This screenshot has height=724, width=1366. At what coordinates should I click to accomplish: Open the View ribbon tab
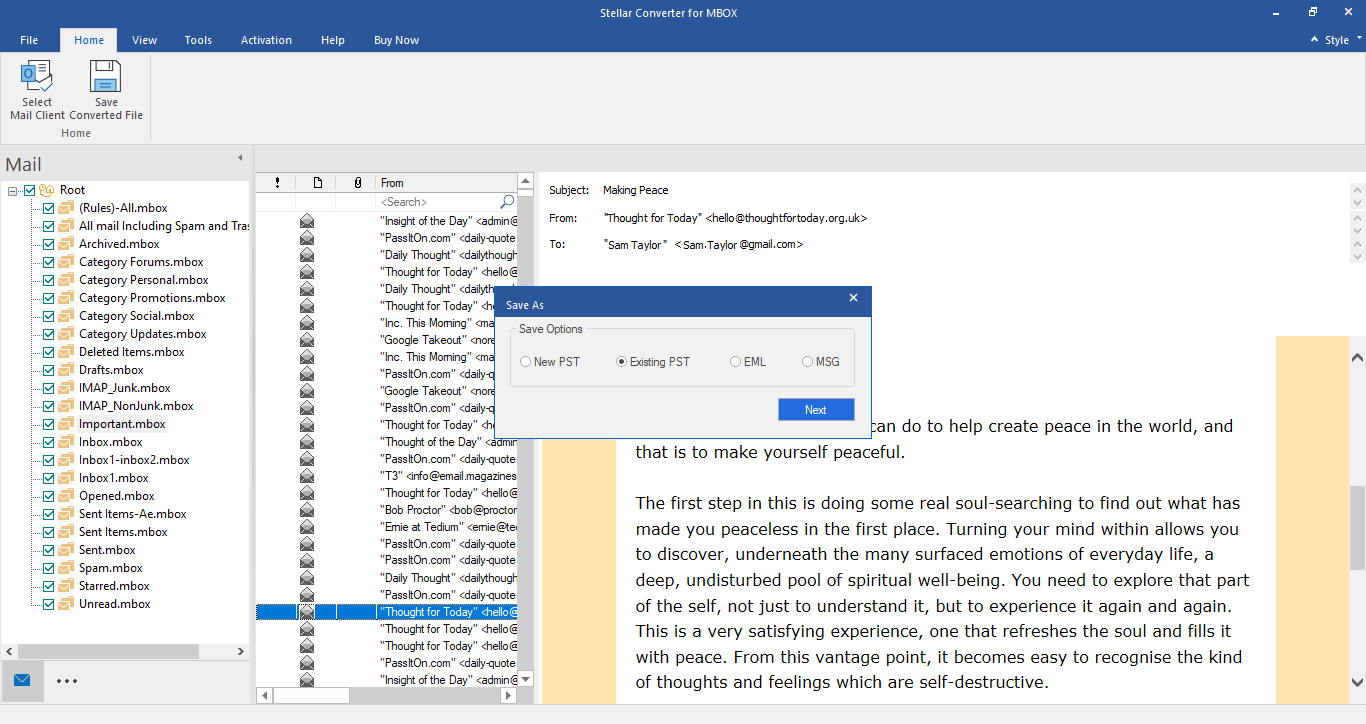(145, 40)
